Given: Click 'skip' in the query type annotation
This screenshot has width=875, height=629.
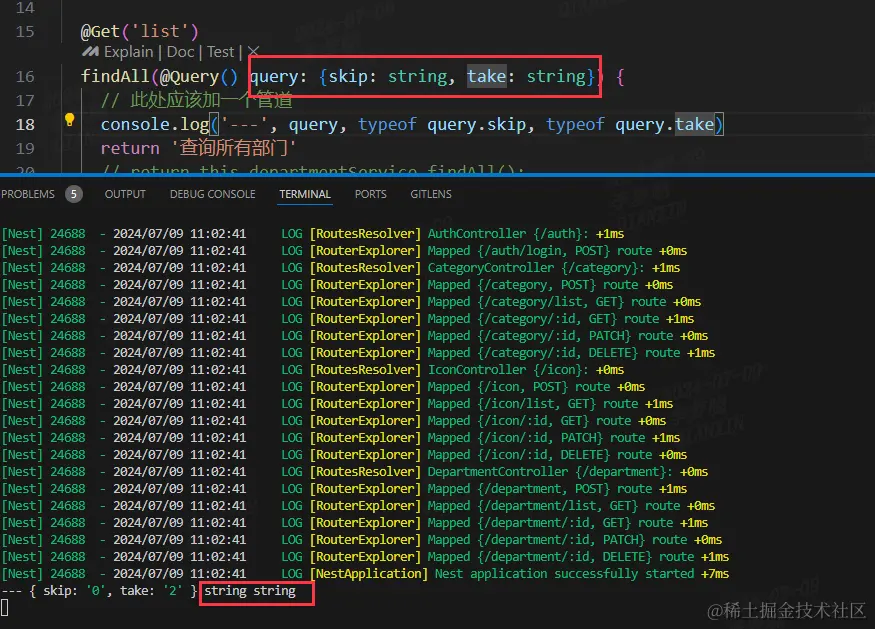Looking at the screenshot, I should [x=348, y=76].
